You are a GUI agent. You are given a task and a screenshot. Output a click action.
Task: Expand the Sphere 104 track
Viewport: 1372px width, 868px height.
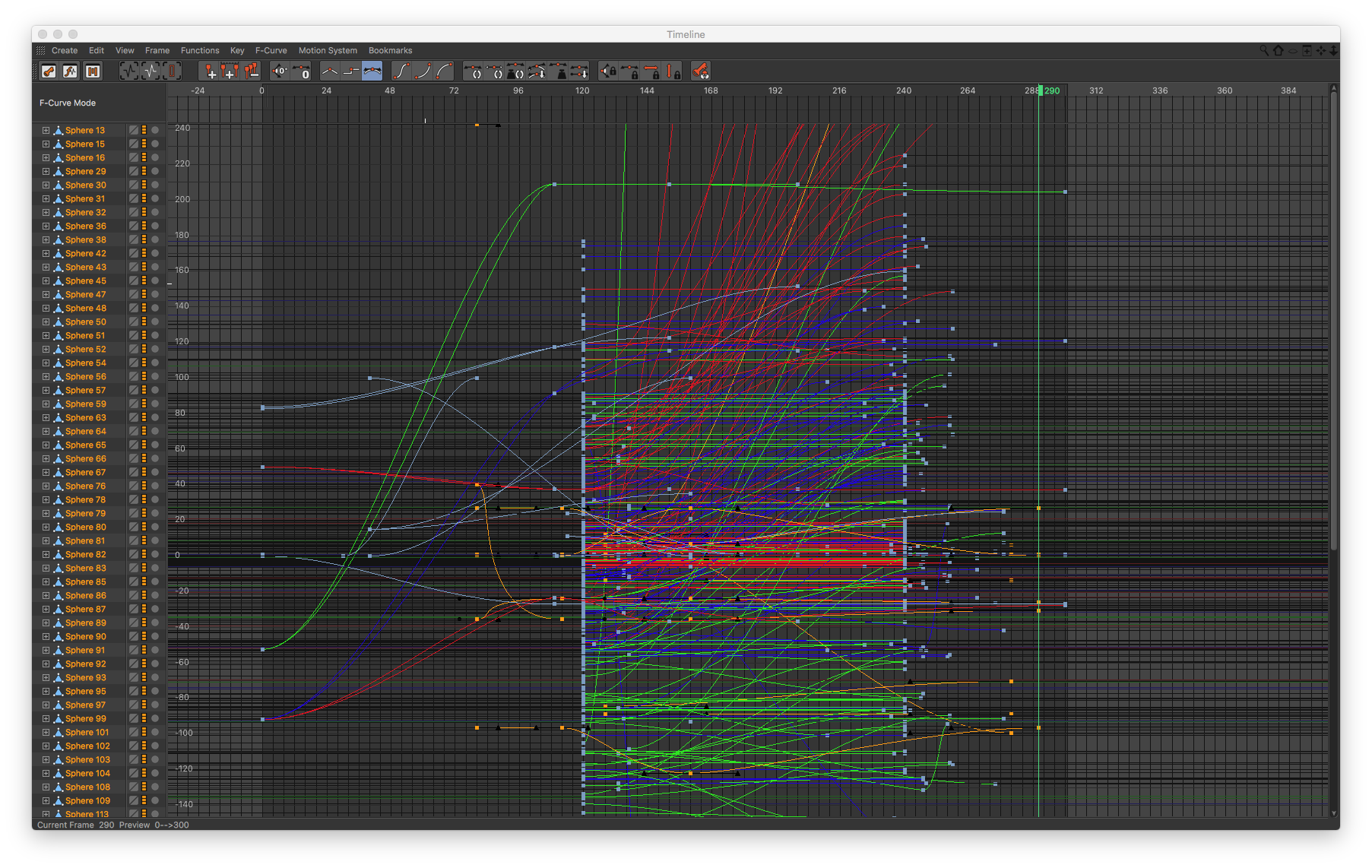click(46, 774)
